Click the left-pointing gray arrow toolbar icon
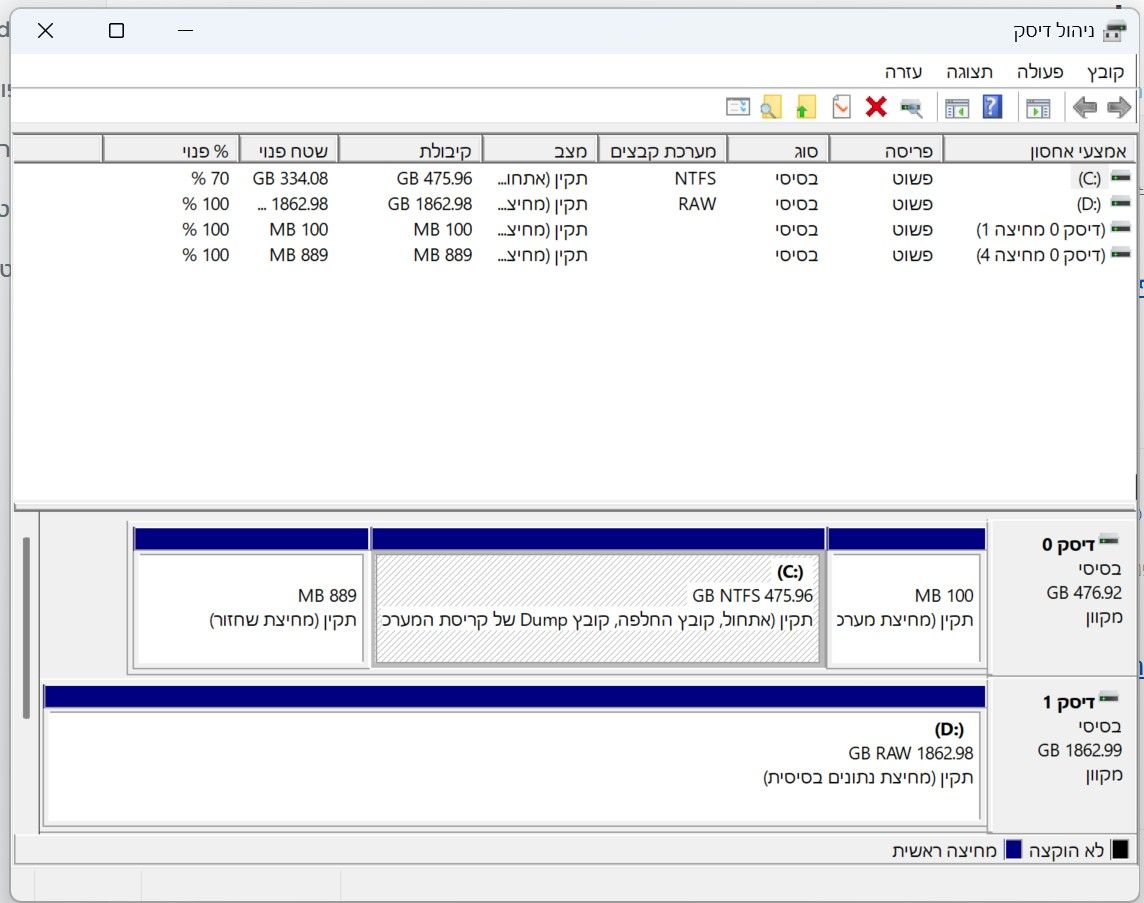Screen dimensions: 1144x903 click(1085, 108)
